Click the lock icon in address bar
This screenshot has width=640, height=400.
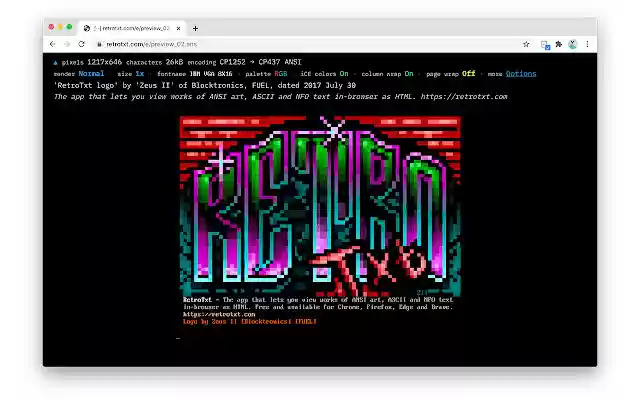coord(99,44)
